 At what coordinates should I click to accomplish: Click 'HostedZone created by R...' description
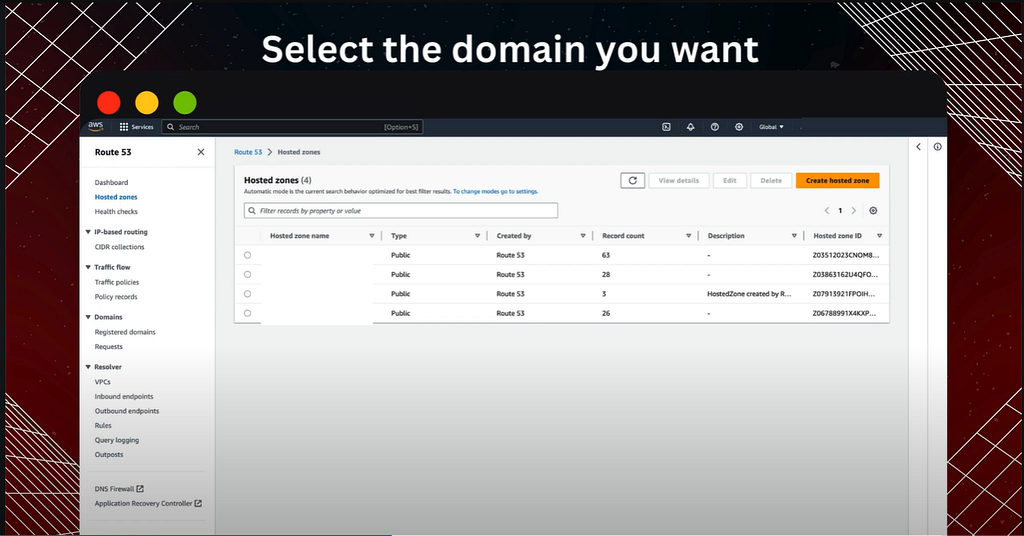click(x=749, y=294)
